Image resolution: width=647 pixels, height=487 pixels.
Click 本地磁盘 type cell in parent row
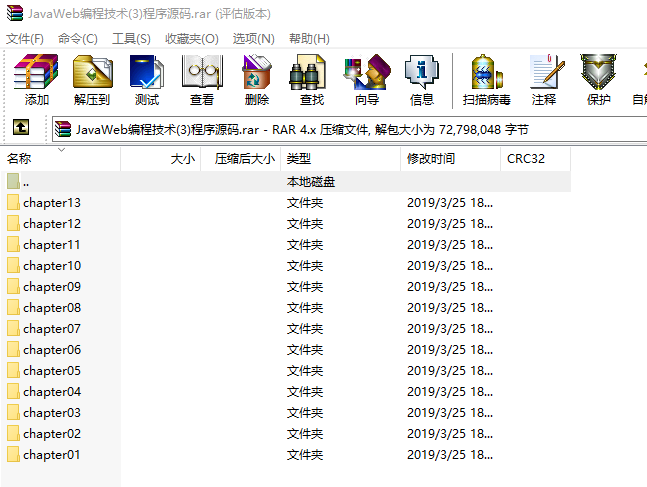tap(311, 182)
